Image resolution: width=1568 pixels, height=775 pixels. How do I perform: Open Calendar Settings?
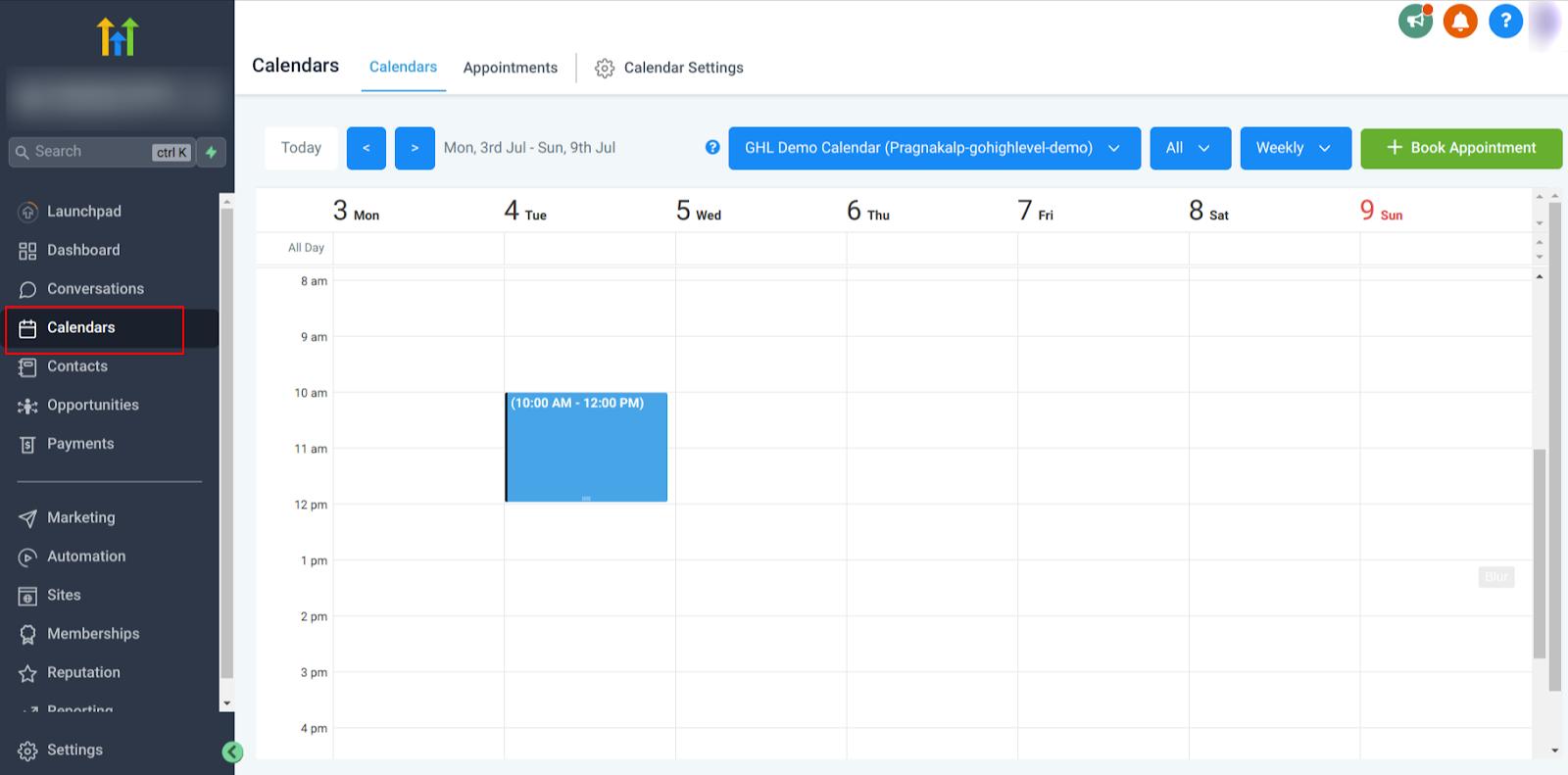(x=669, y=68)
